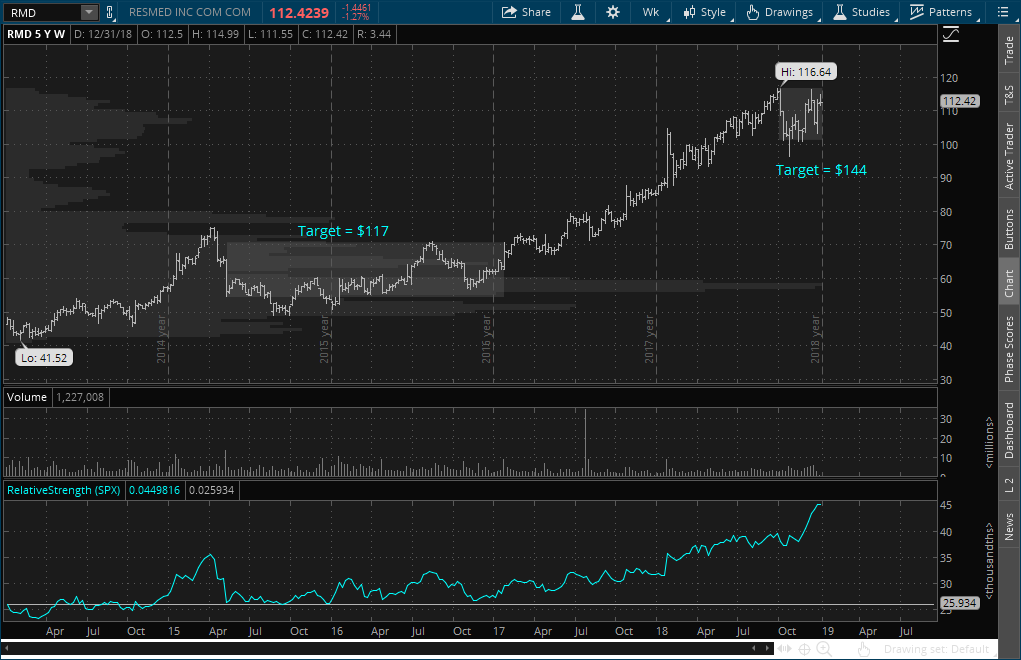1021x660 pixels.
Task: Switch to the Trade side tab
Action: tap(1009, 50)
